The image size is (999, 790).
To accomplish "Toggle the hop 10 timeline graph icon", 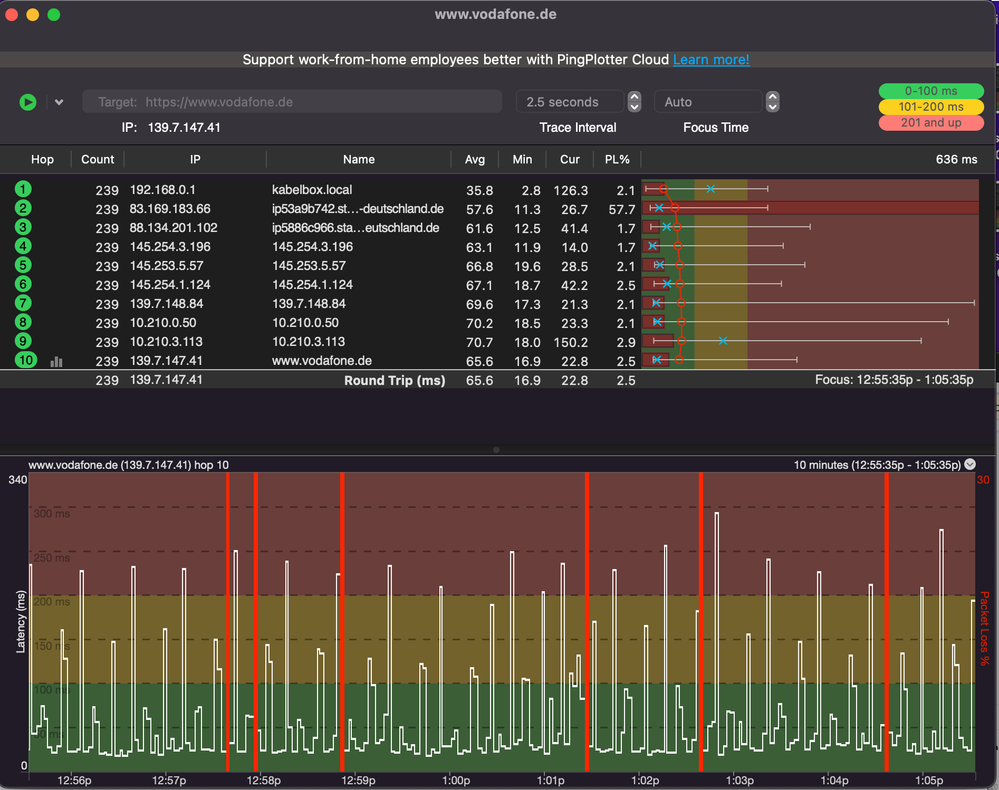I will pyautogui.click(x=57, y=362).
